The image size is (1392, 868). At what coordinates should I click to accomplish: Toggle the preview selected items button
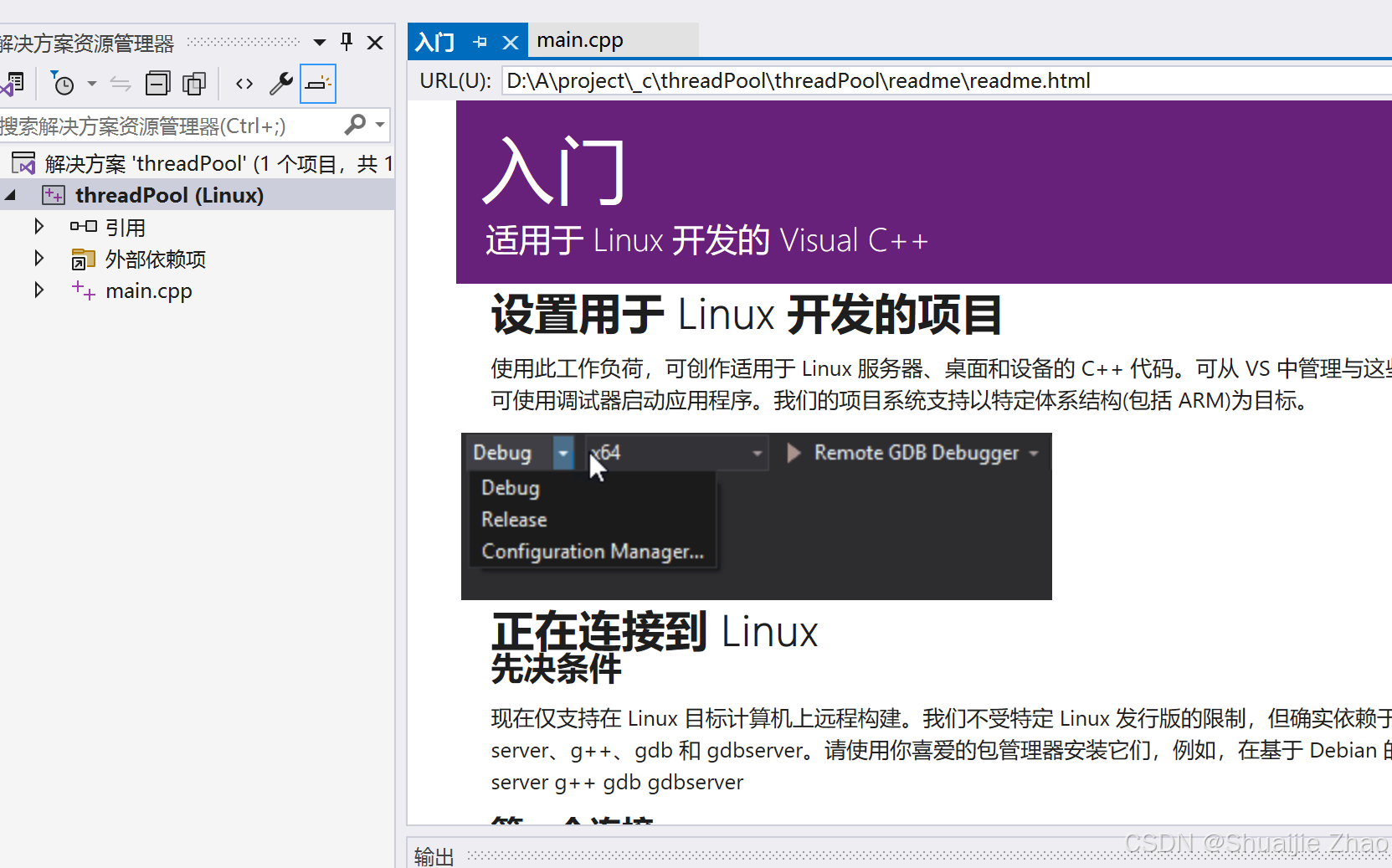pos(318,84)
